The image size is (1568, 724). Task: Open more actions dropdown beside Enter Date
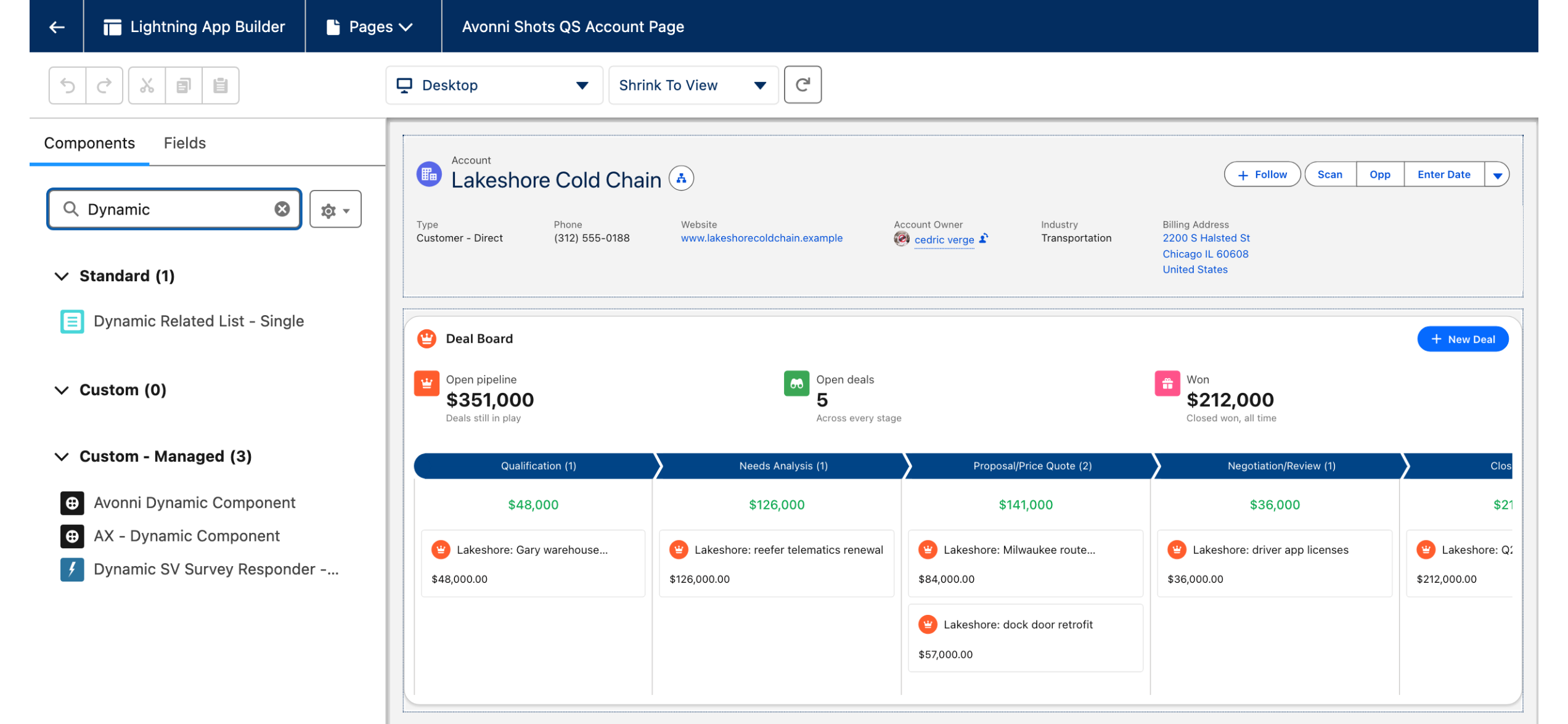point(1497,175)
